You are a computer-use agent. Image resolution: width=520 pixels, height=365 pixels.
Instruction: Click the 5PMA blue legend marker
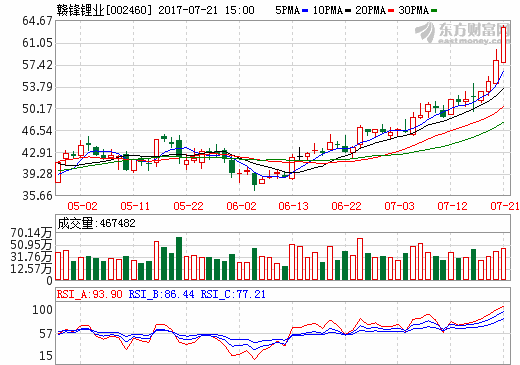305,11
